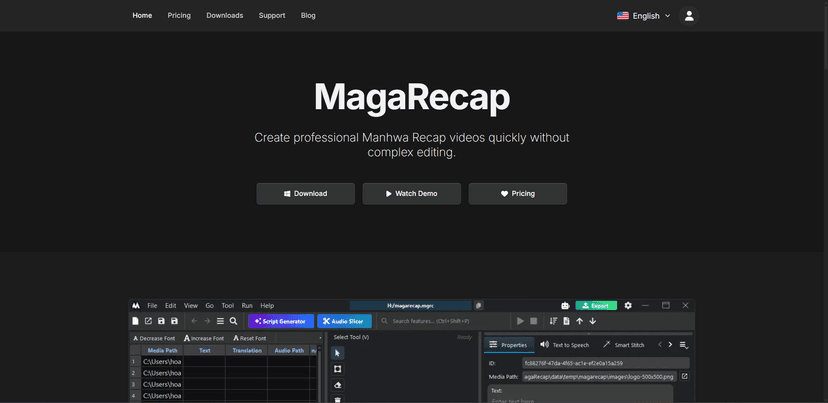Screen dimensions: 828x403
Task: Select row 1 Media Path cell
Action: click(x=162, y=362)
